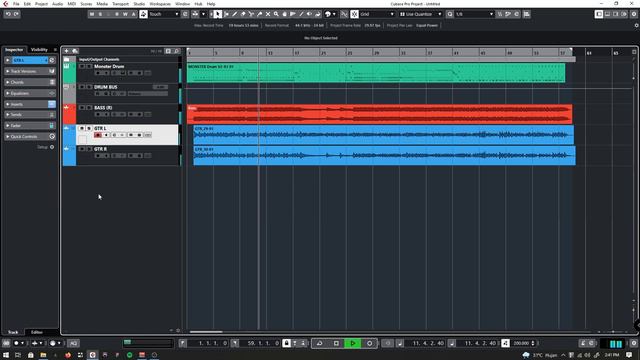Select the Zoom magnifier tool
Image resolution: width=640 pixels, height=360 pixels.
(x=276, y=14)
